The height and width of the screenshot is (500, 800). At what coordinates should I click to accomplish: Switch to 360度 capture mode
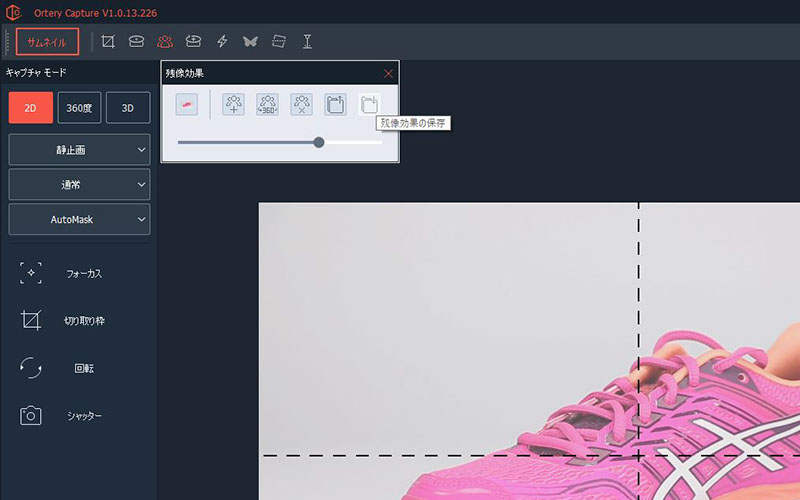(79, 108)
